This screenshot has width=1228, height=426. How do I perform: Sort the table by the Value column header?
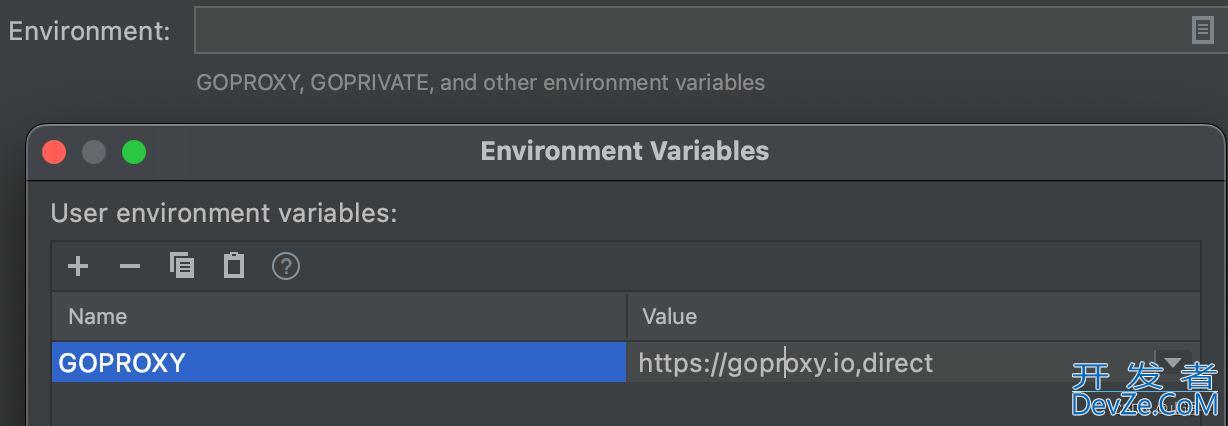(914, 317)
